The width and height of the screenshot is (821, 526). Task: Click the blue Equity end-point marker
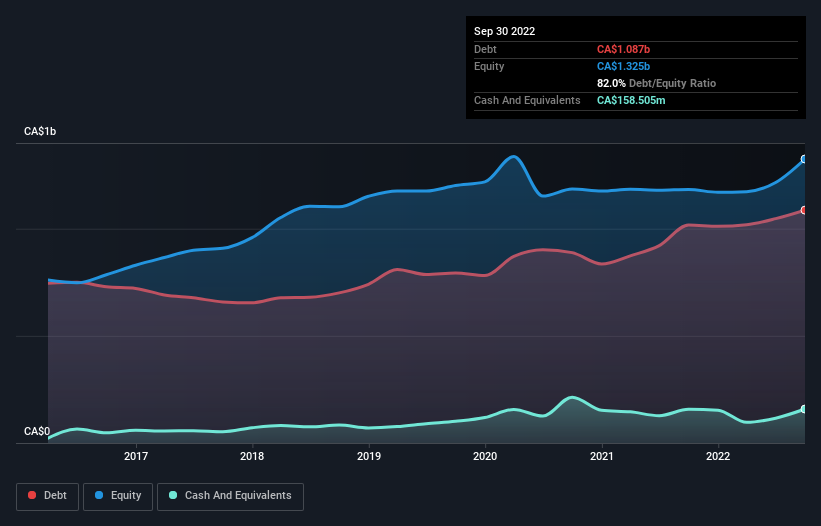(x=804, y=159)
